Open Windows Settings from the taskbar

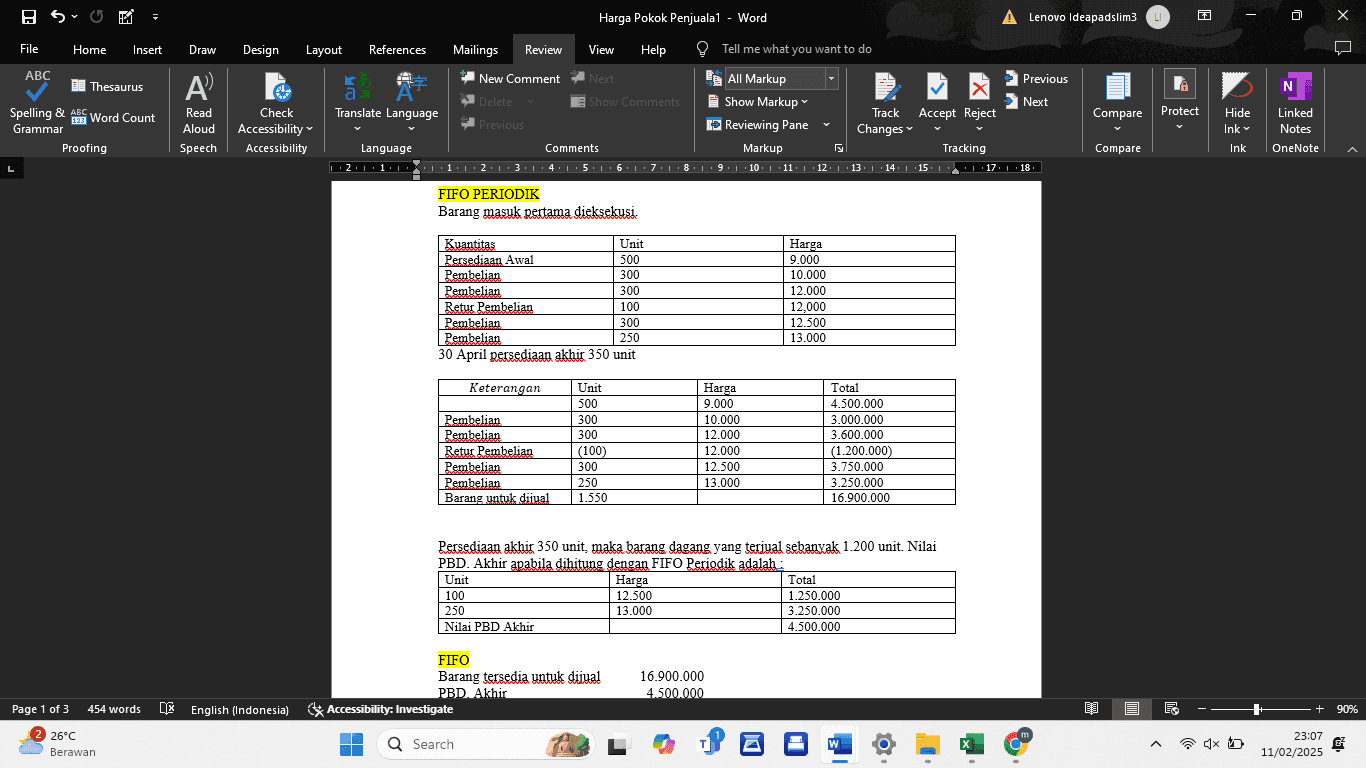pyautogui.click(x=884, y=744)
